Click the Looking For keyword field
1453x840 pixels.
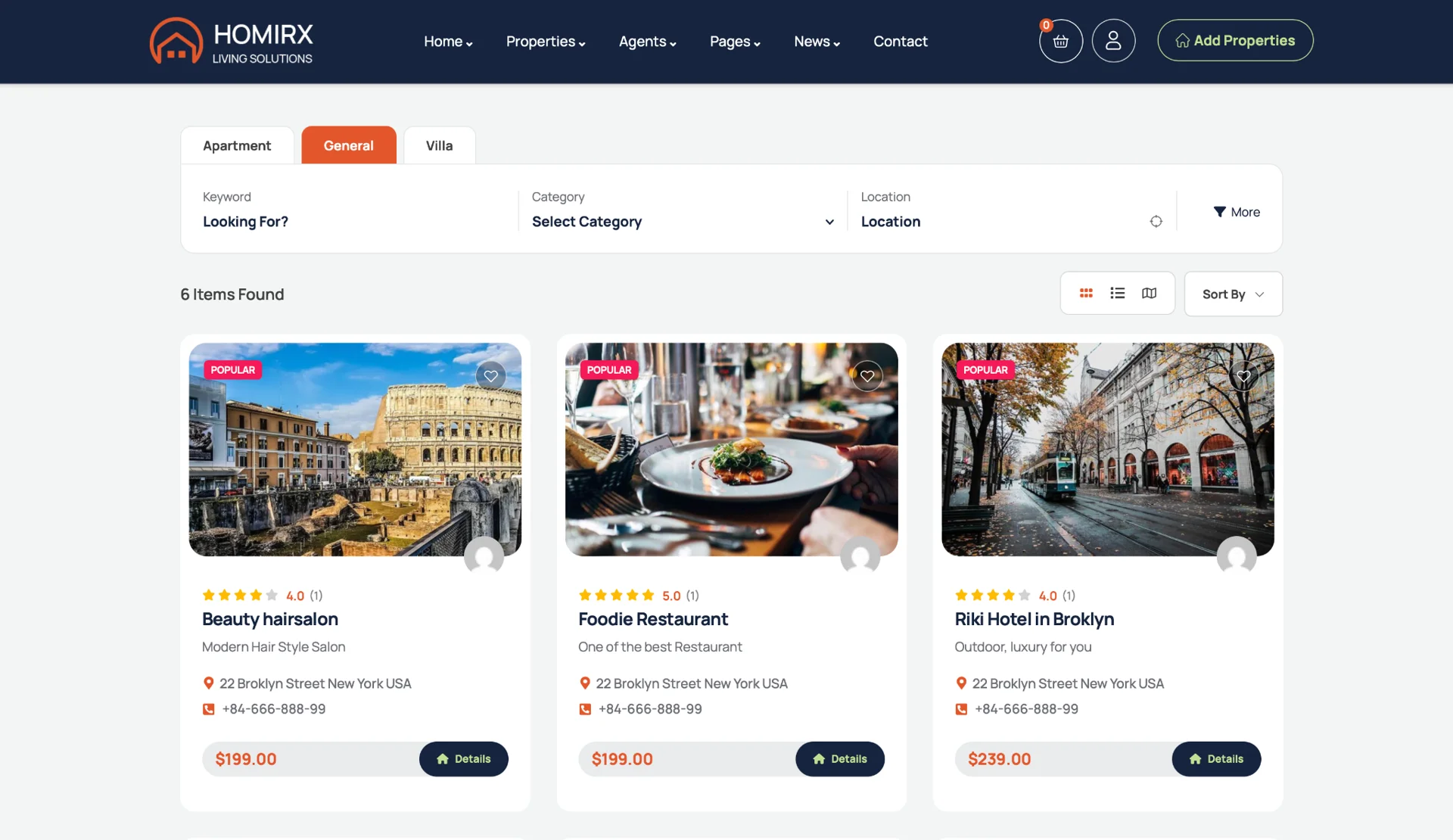pyautogui.click(x=348, y=222)
